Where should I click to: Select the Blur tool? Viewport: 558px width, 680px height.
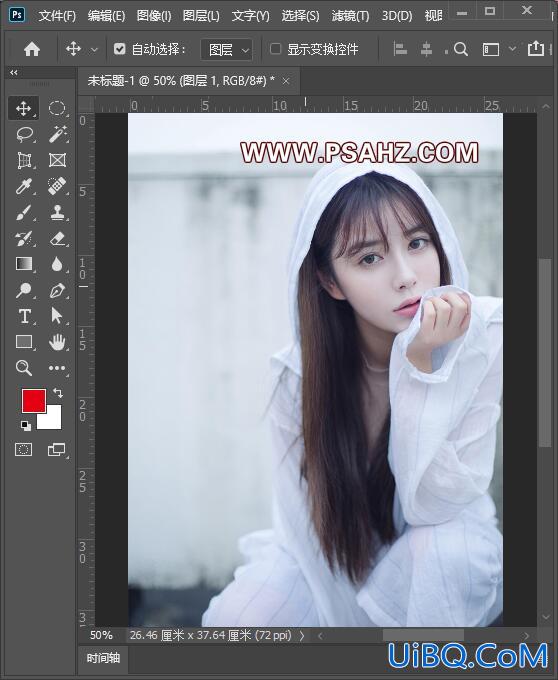point(57,264)
